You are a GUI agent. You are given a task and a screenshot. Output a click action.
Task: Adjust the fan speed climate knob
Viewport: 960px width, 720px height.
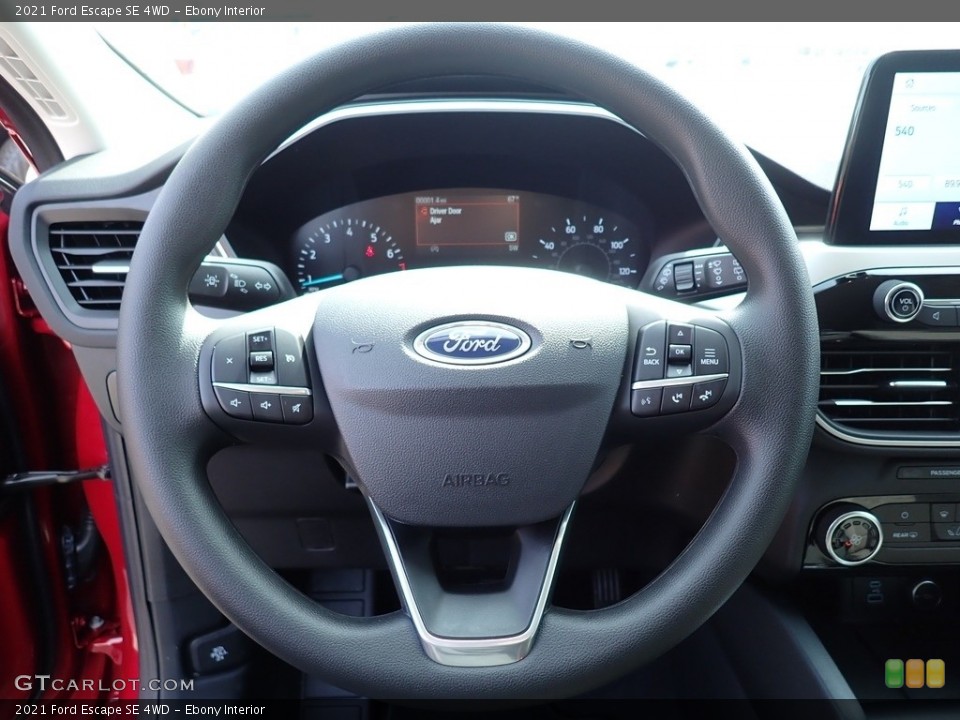(853, 538)
